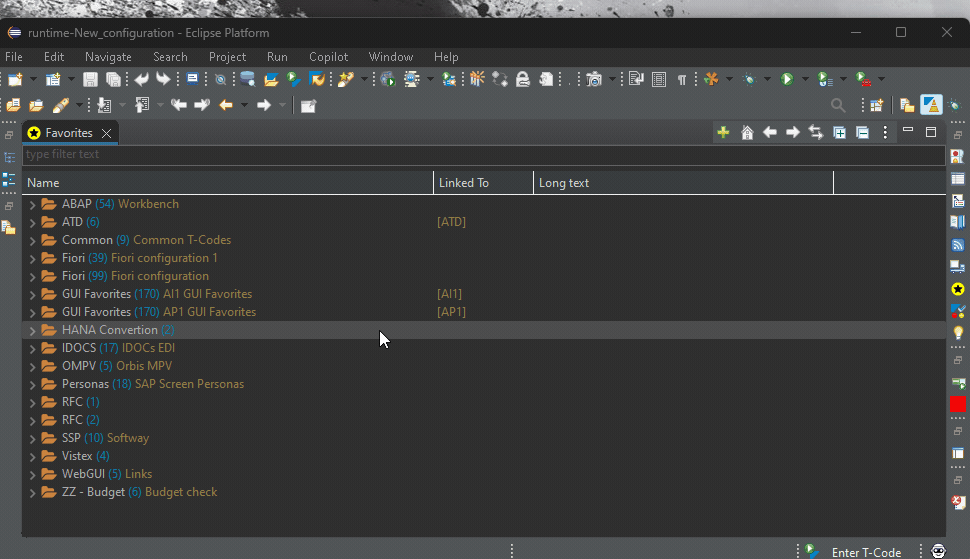
Task: Switch to the Resource perspective icon
Action: point(907,105)
